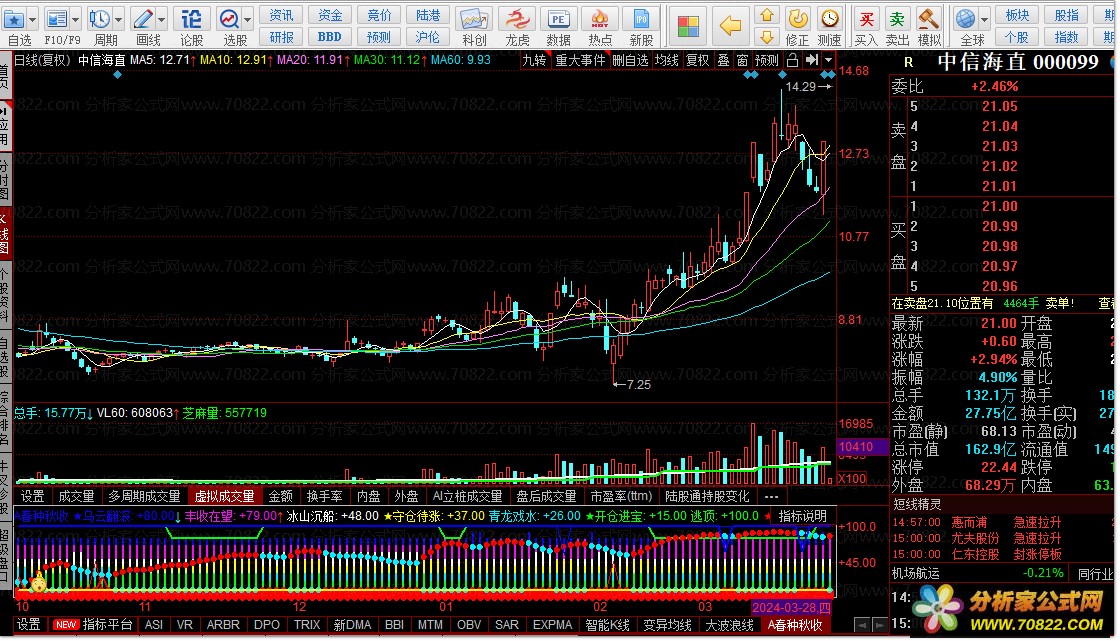Click the yellow back arrow icon
The height and width of the screenshot is (641, 1120).
(730, 26)
